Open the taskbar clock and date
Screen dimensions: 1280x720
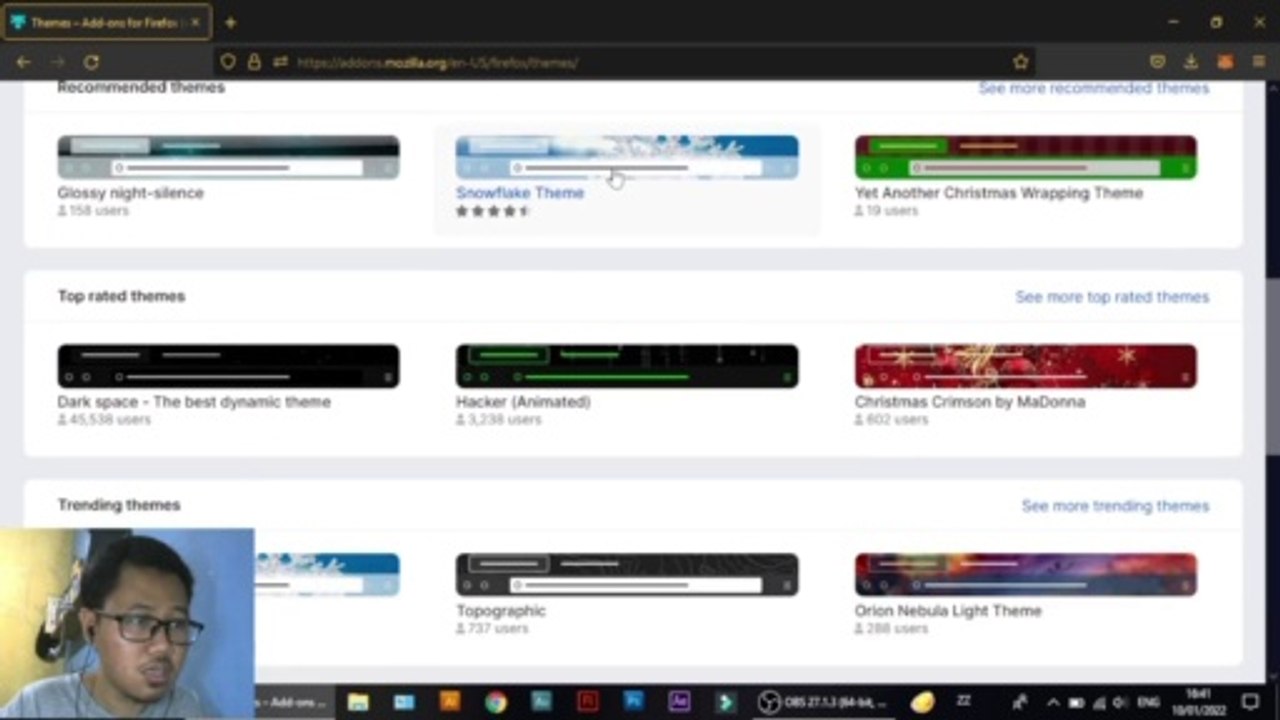[x=1197, y=702]
